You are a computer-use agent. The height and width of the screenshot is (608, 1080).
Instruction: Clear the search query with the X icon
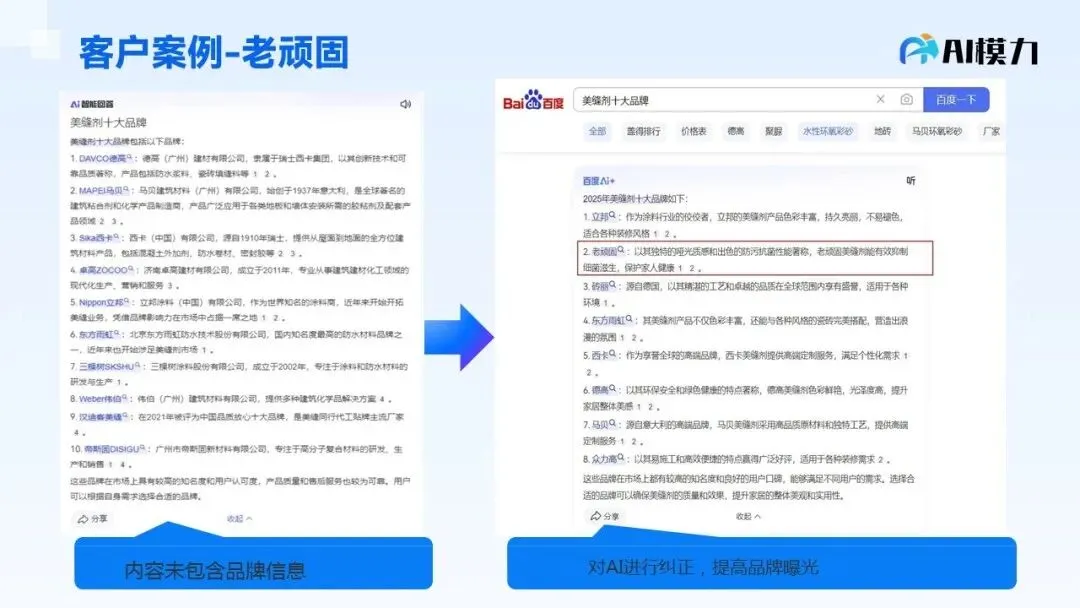pos(880,99)
